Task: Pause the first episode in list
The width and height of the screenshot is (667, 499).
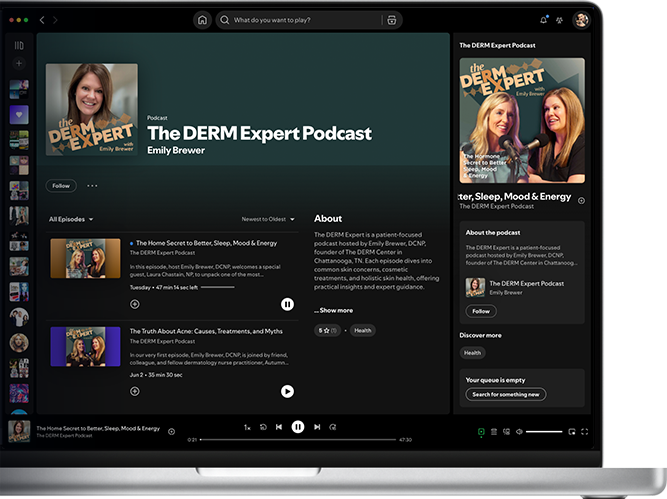Action: click(287, 304)
